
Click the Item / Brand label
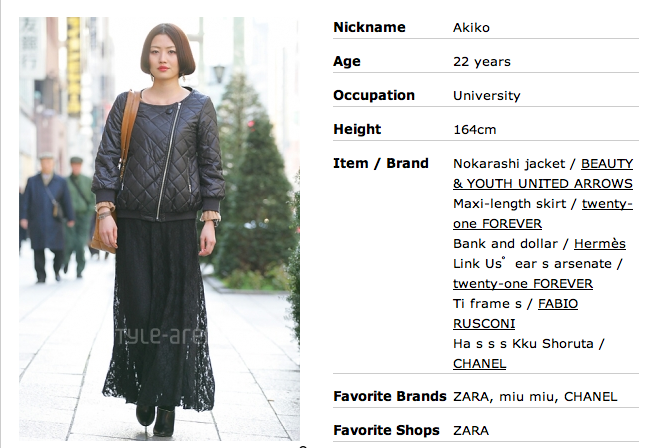pos(380,163)
